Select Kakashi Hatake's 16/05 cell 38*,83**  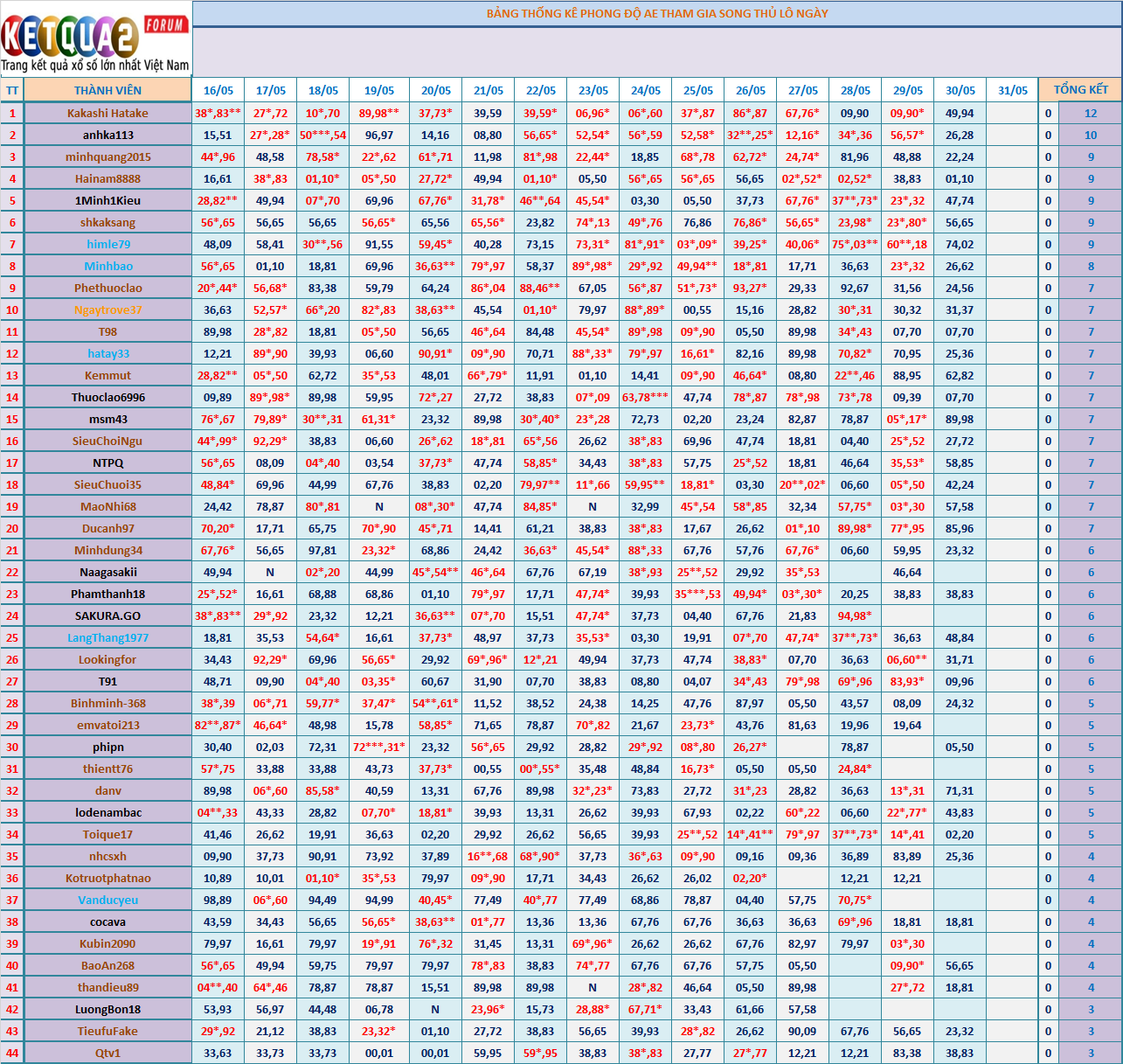pyautogui.click(x=218, y=113)
